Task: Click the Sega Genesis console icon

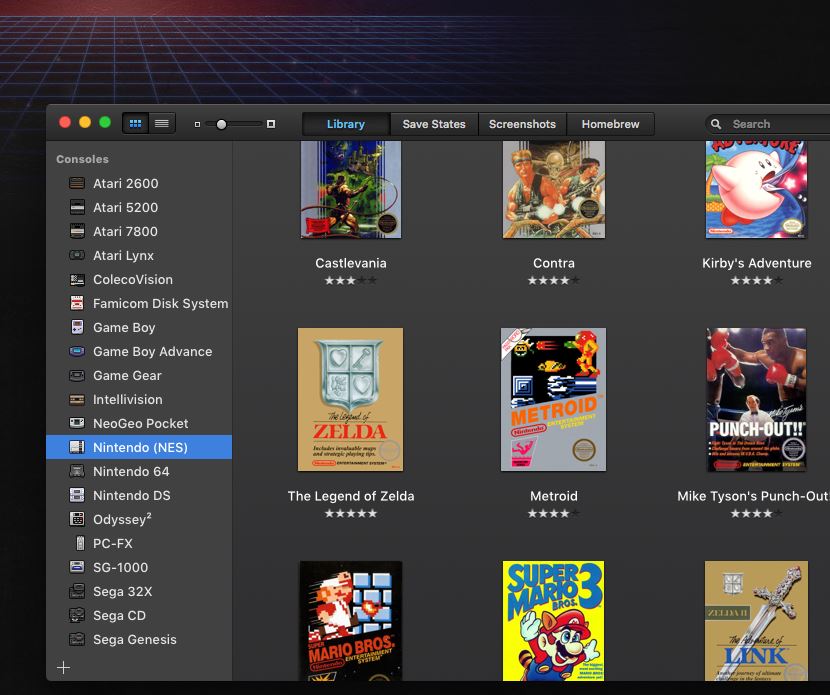Action: pyautogui.click(x=77, y=639)
